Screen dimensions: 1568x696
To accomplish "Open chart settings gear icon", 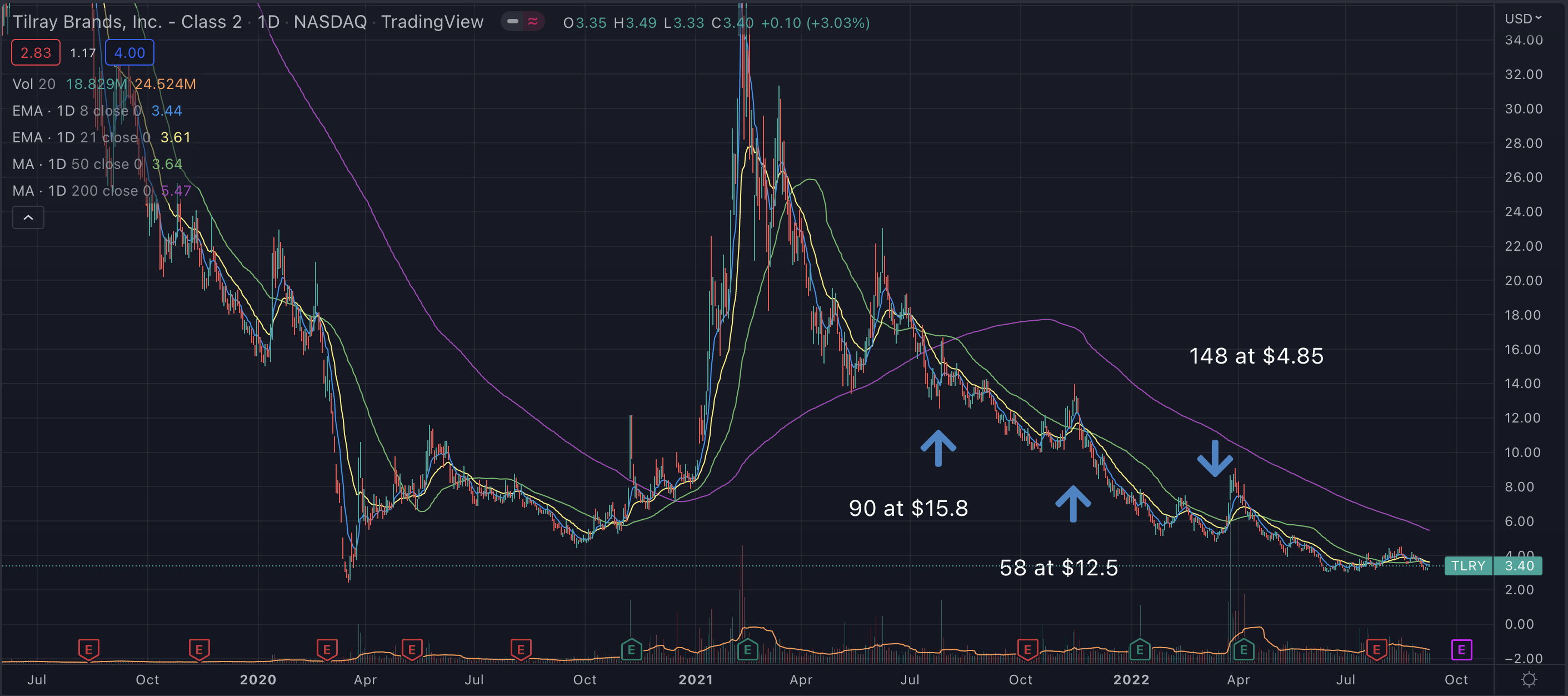I will click(1529, 679).
